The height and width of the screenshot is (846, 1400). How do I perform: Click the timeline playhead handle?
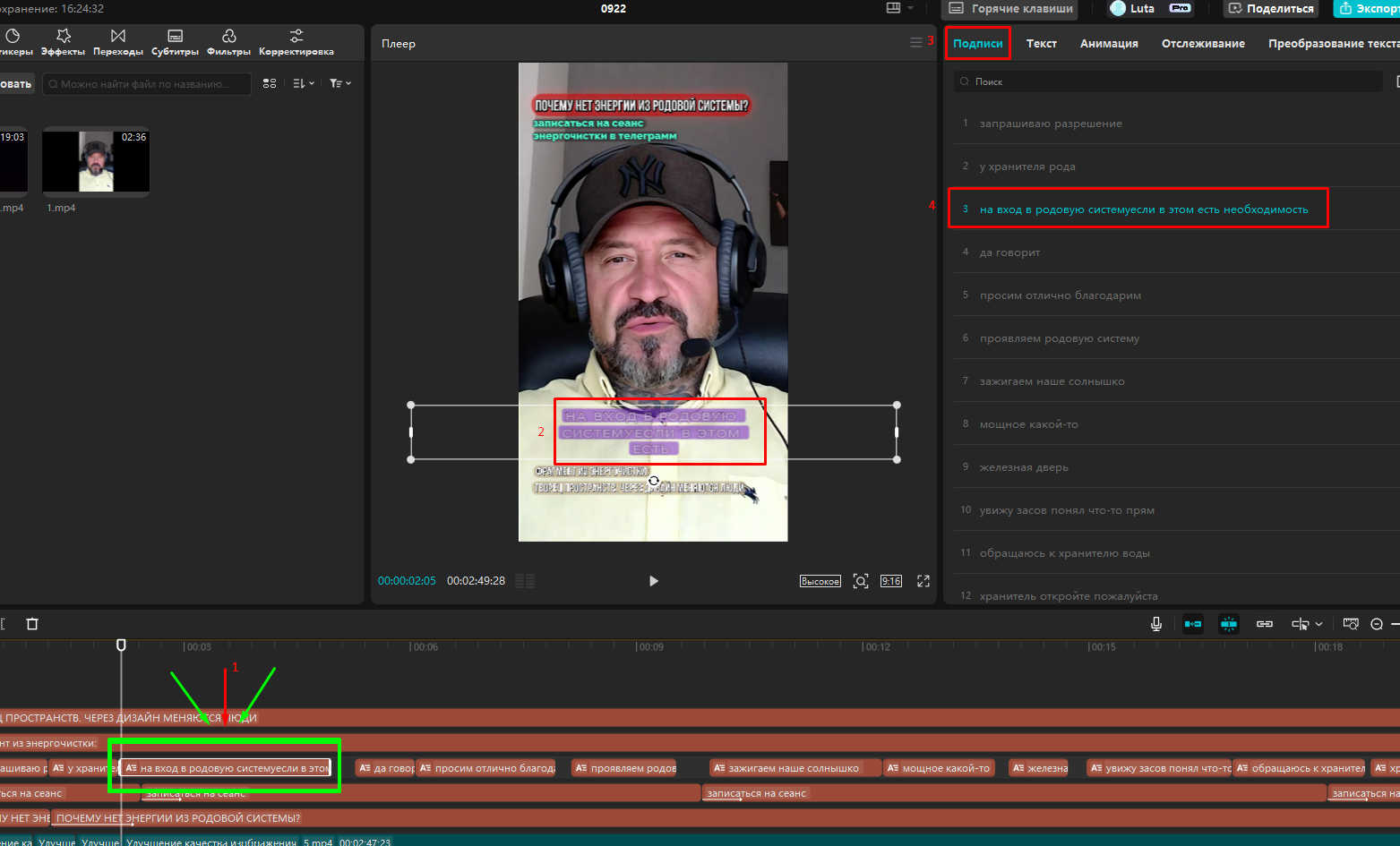[121, 645]
